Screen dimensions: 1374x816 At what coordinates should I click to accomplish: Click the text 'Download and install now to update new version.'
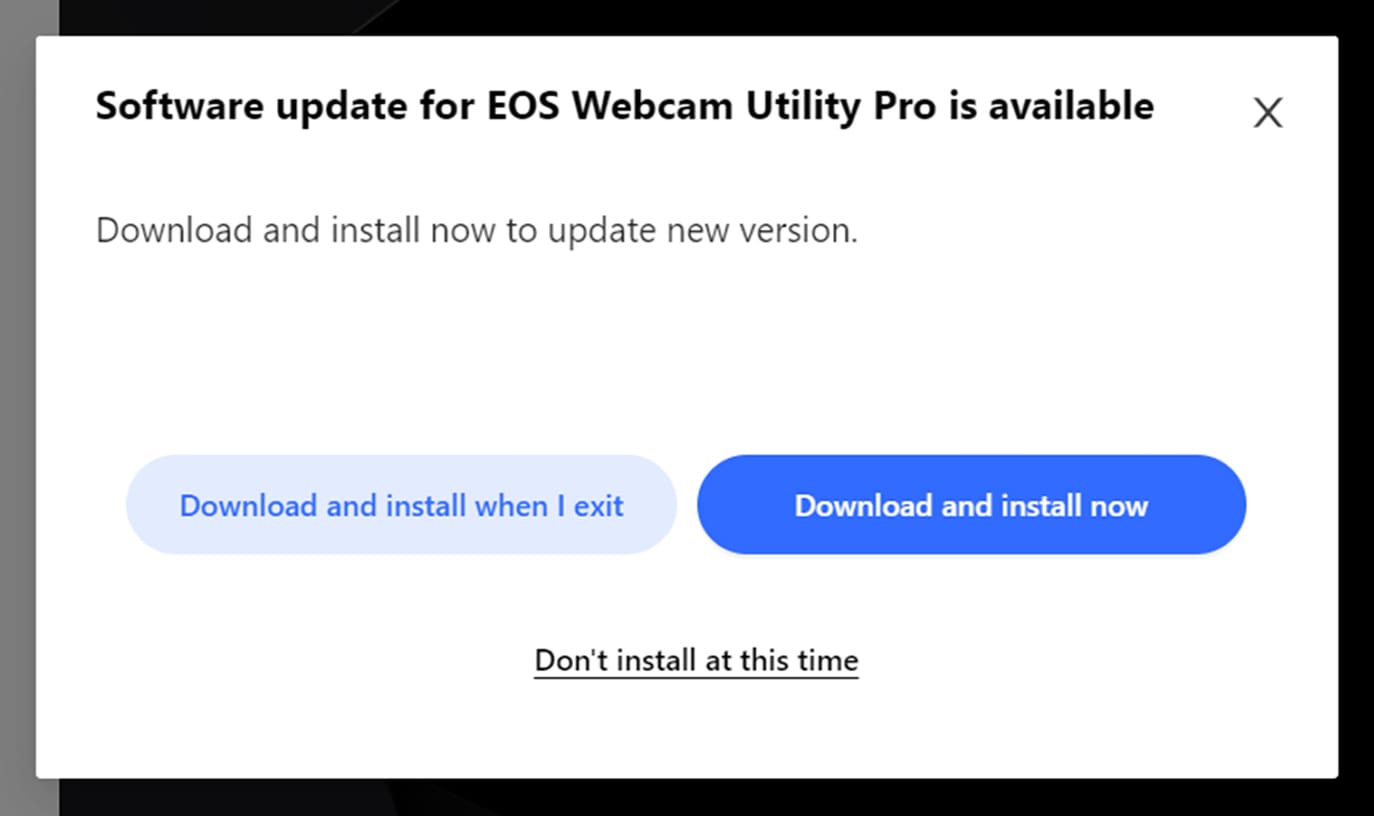(x=477, y=230)
